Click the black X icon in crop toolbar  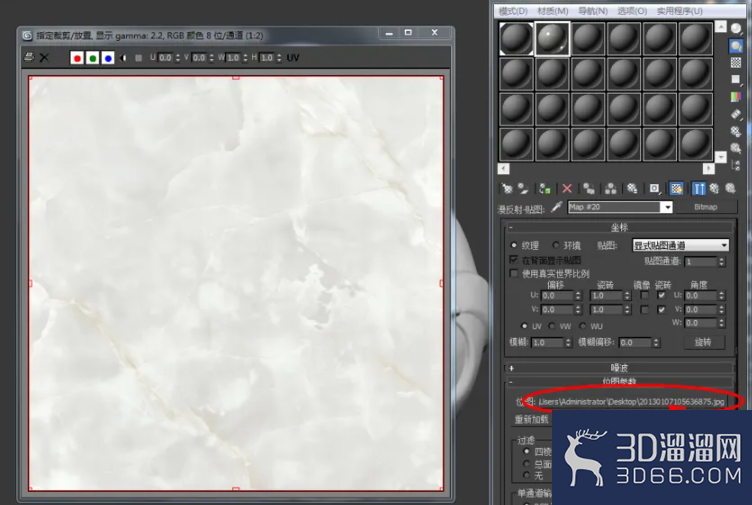click(x=44, y=58)
